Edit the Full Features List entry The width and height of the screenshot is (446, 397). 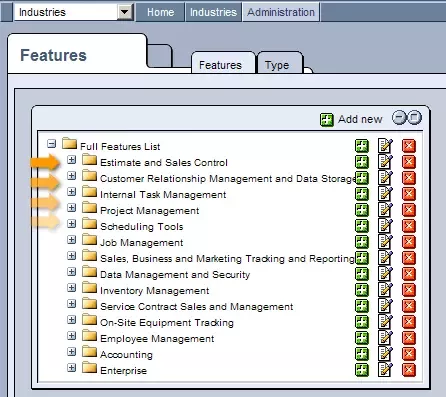(x=385, y=146)
